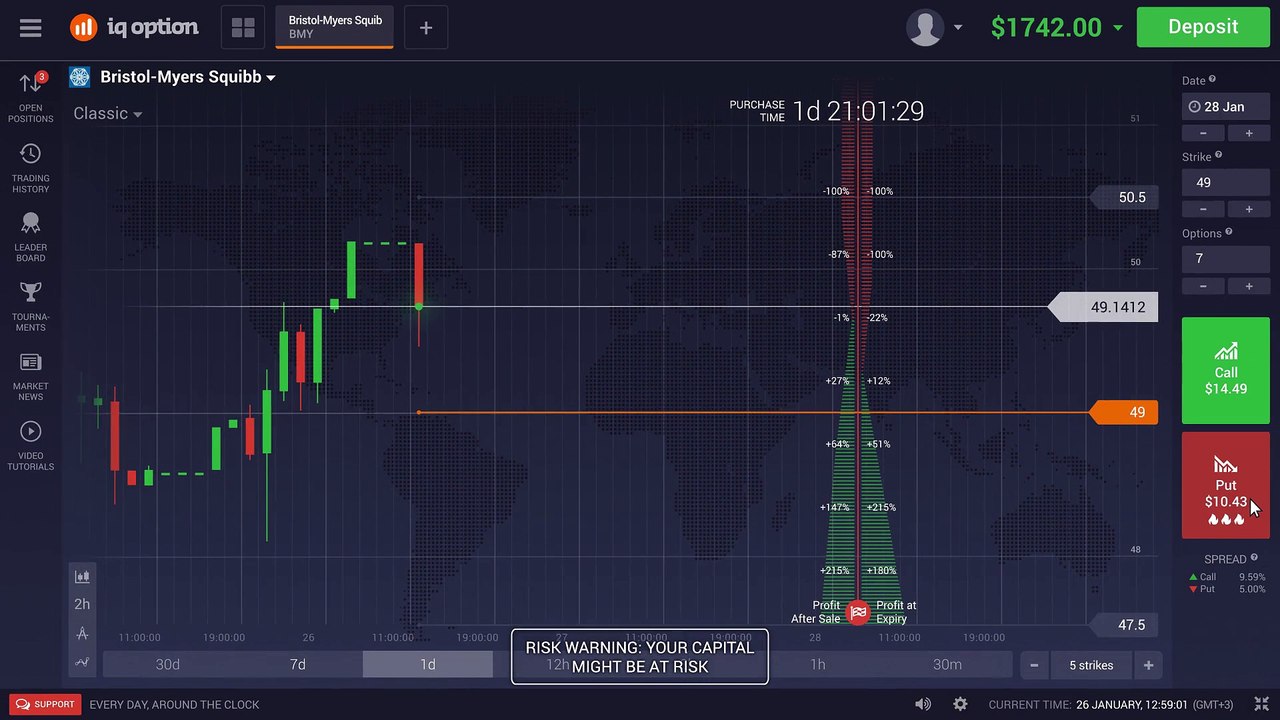Click the Strike value field showing 49

point(1225,183)
